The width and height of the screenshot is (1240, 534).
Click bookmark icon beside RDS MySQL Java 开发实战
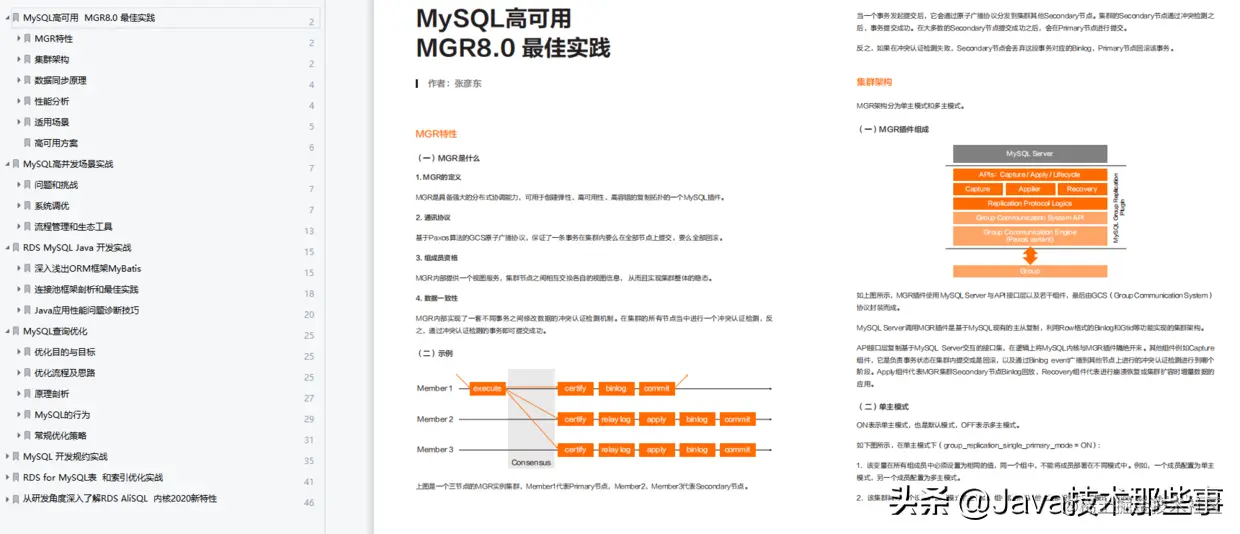[17, 248]
